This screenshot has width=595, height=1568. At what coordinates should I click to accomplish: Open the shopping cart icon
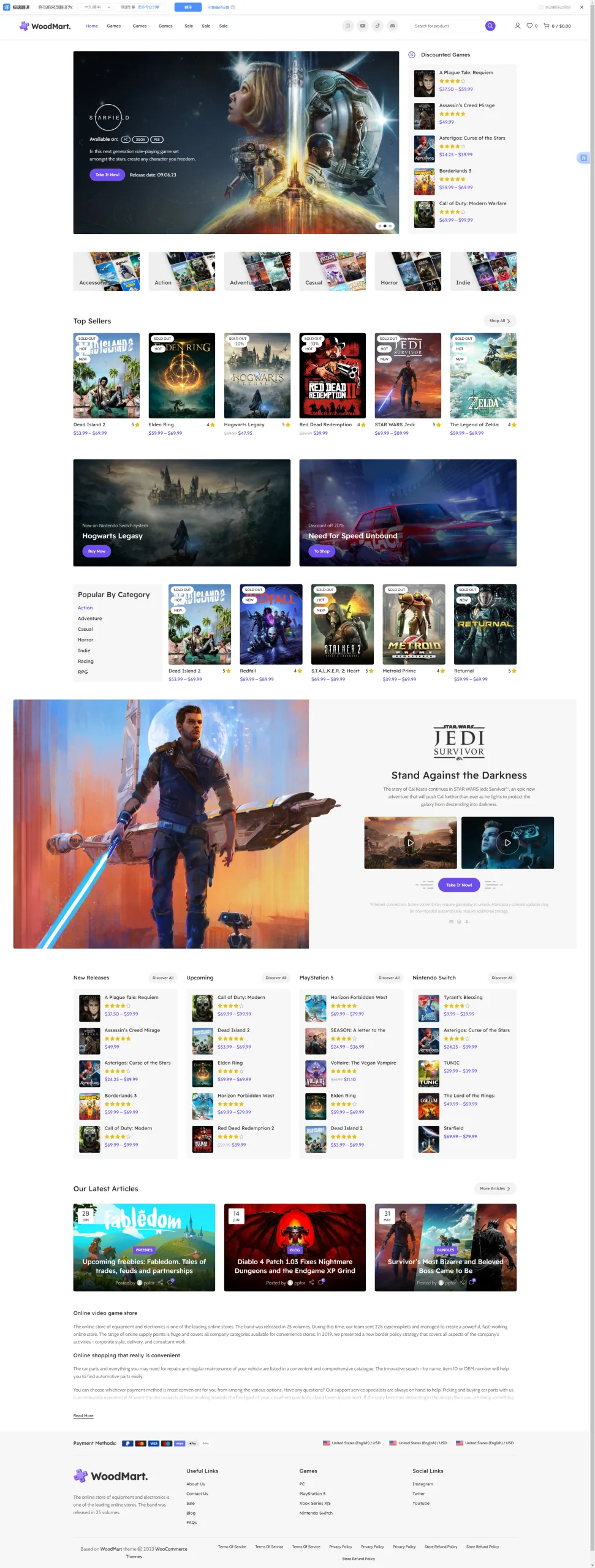pos(547,26)
